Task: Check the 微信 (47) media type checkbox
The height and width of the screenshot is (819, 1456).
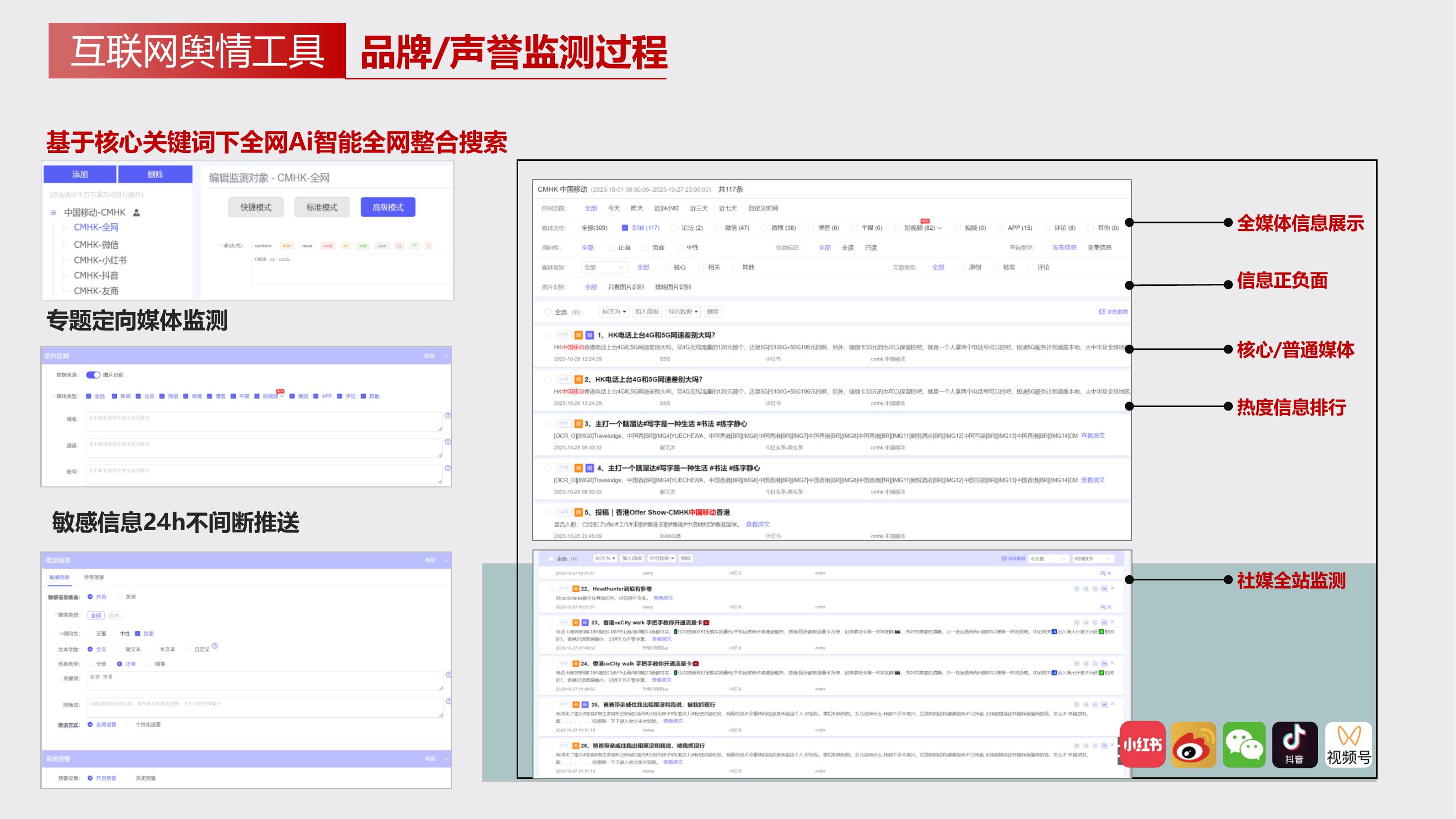Action: pos(717,228)
